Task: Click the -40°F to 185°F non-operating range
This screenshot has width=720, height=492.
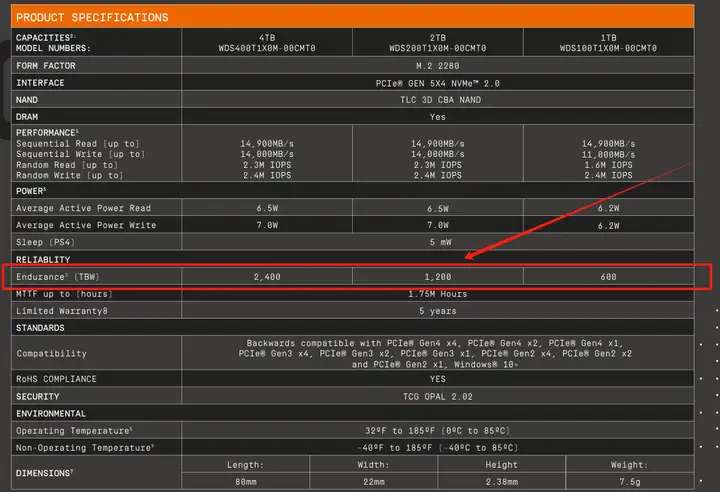Action: click(438, 447)
